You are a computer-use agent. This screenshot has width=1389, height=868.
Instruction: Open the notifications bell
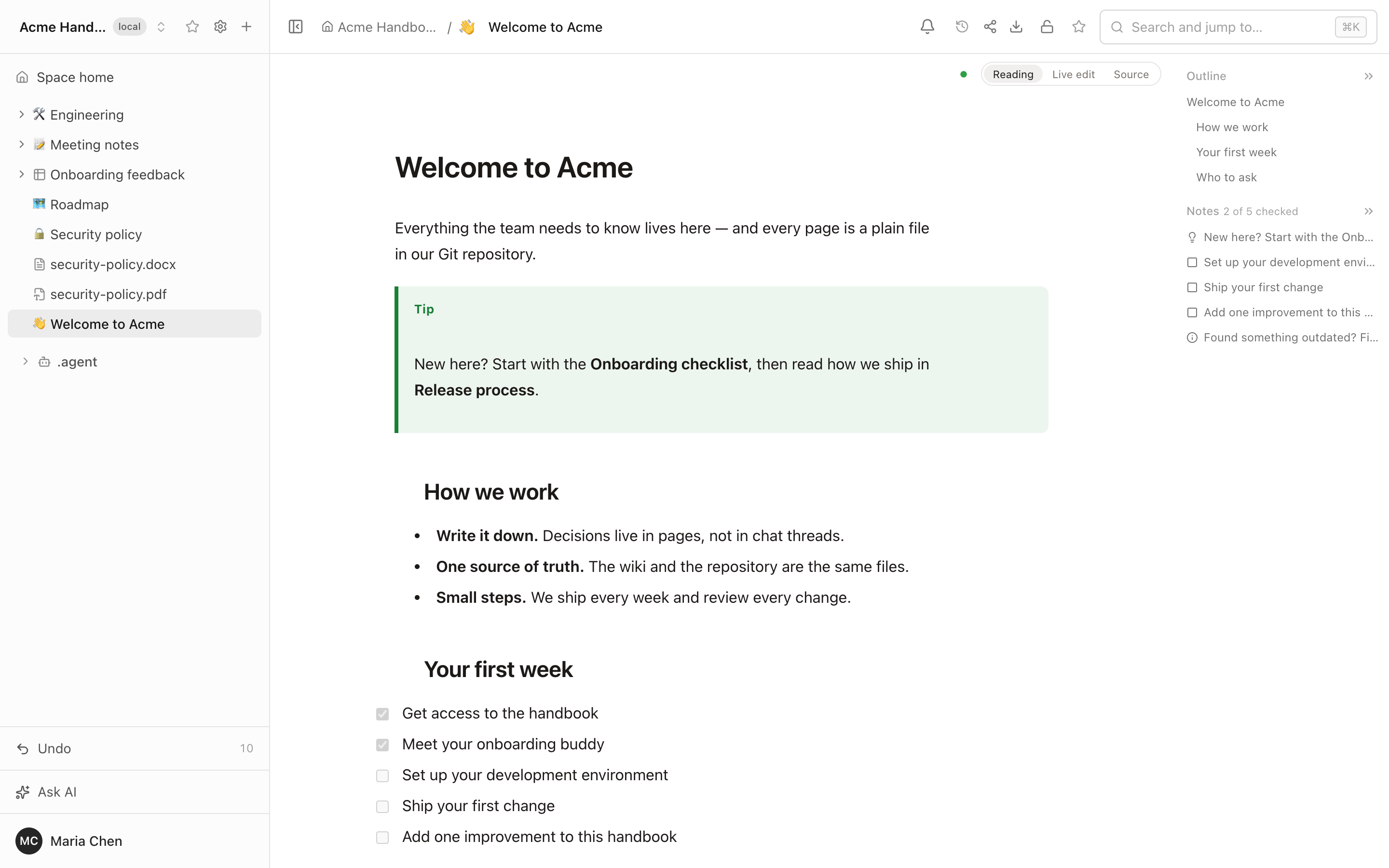(927, 27)
